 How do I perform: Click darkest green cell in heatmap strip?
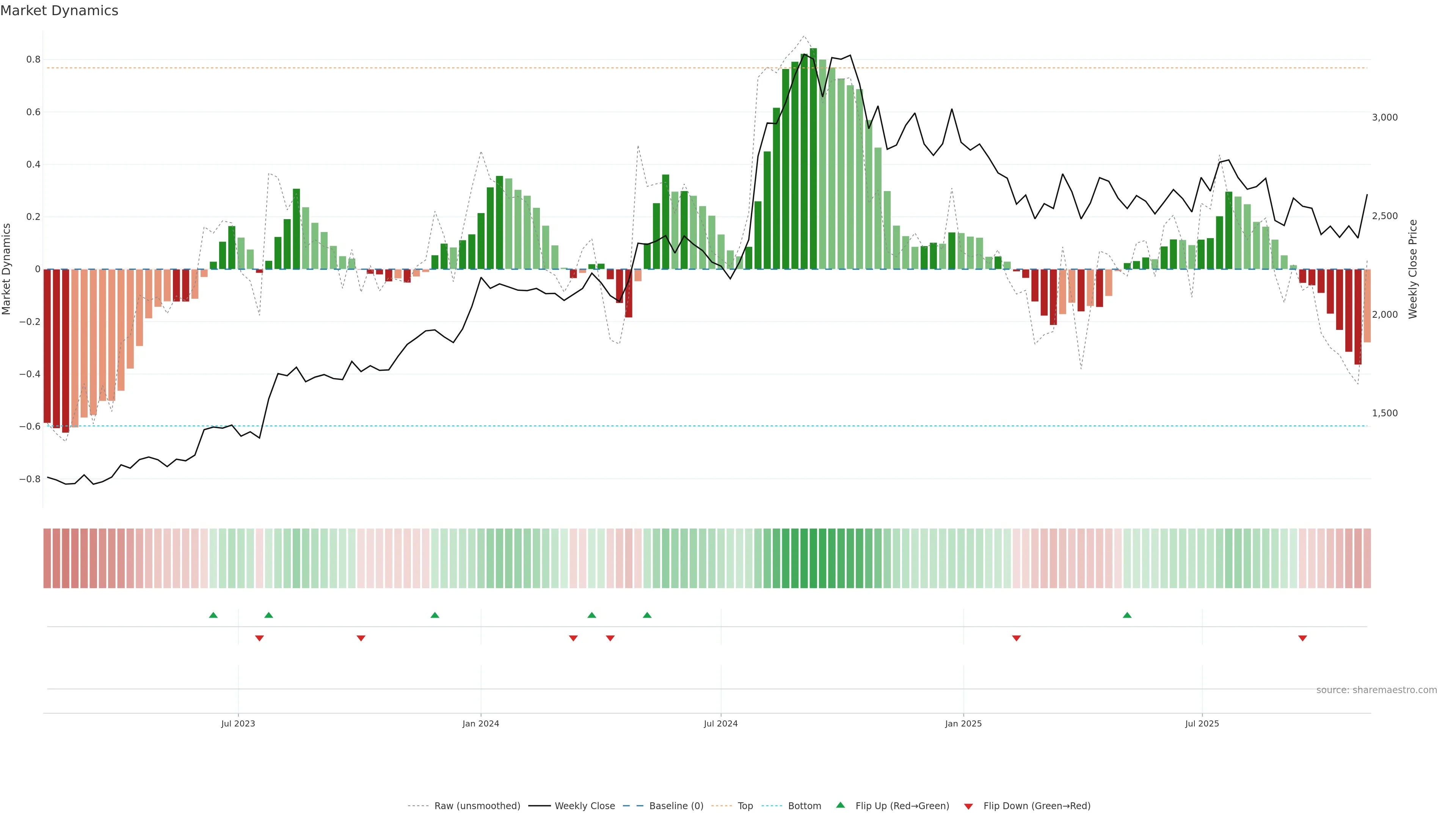(x=813, y=558)
